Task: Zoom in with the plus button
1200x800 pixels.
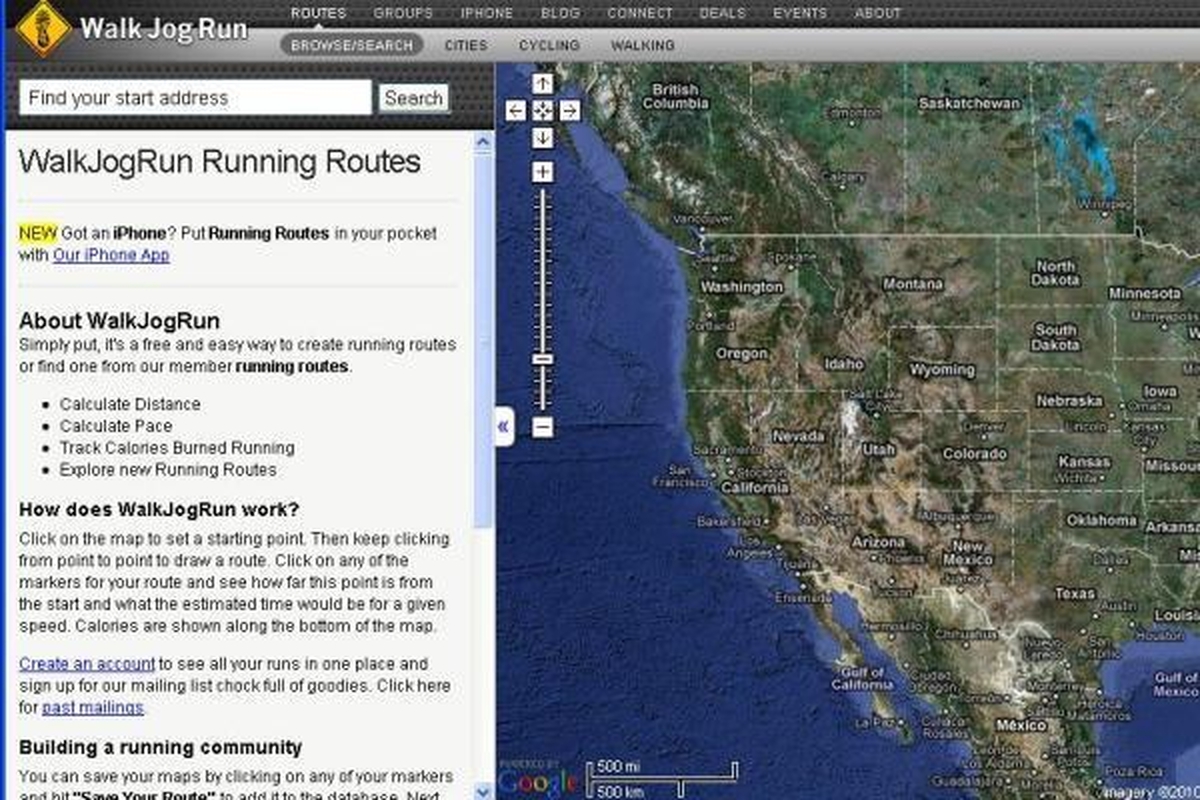Action: click(x=542, y=173)
